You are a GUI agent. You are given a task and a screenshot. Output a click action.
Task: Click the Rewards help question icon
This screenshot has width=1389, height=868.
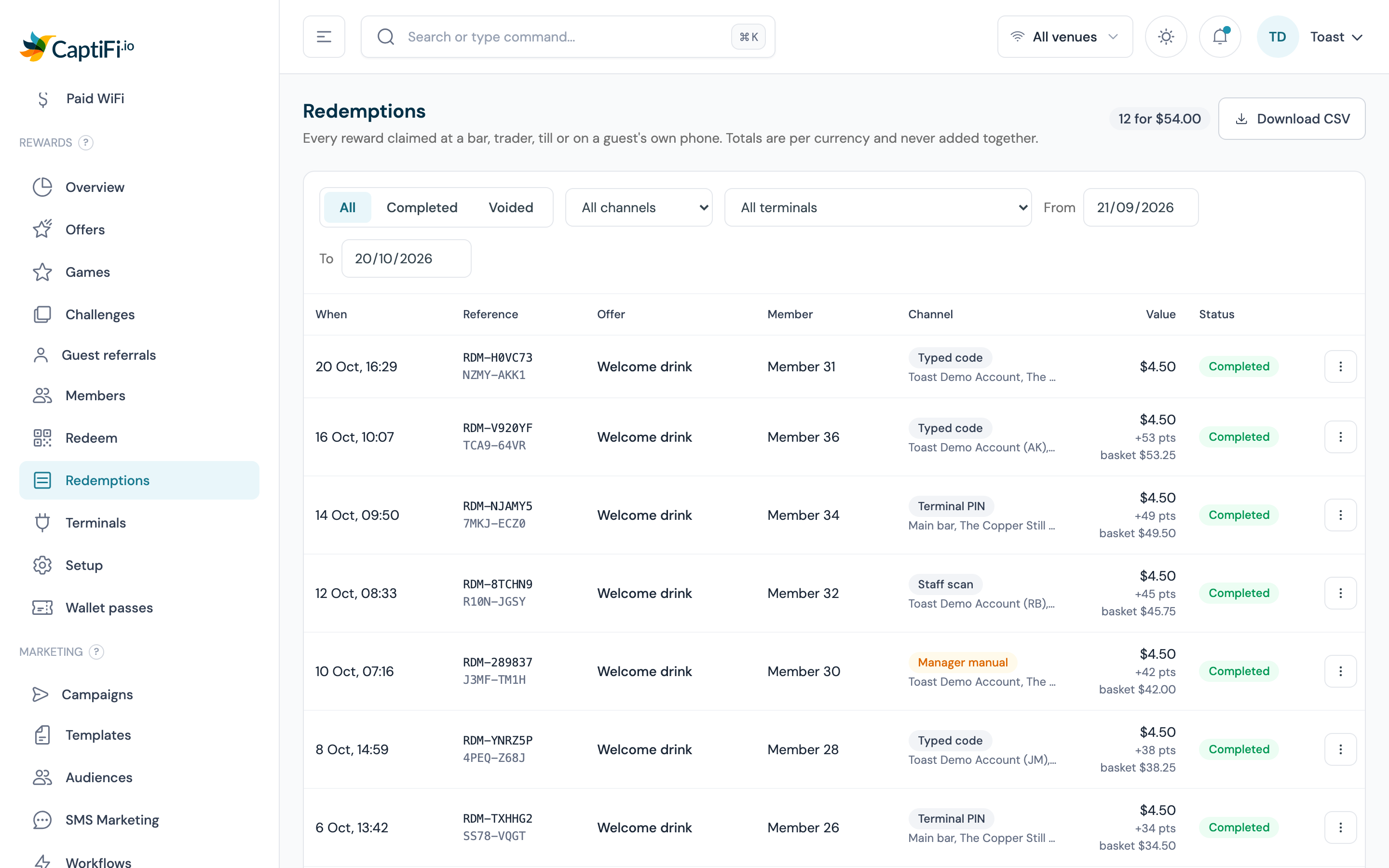85,142
